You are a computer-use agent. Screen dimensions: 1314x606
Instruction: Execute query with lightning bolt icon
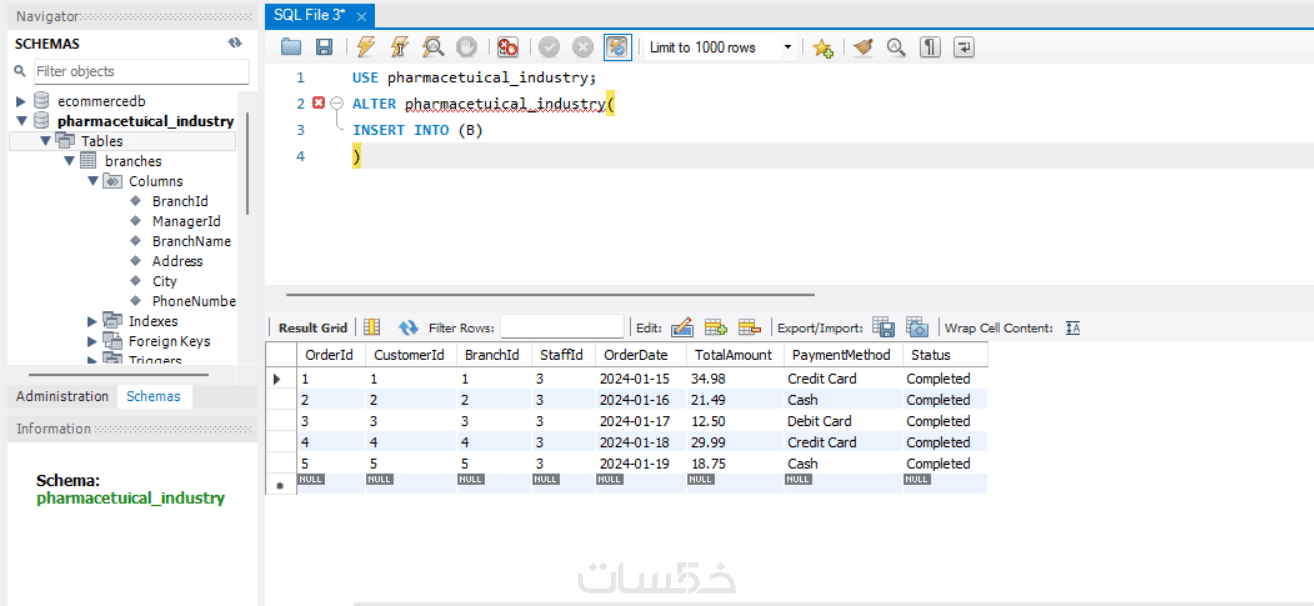[366, 47]
